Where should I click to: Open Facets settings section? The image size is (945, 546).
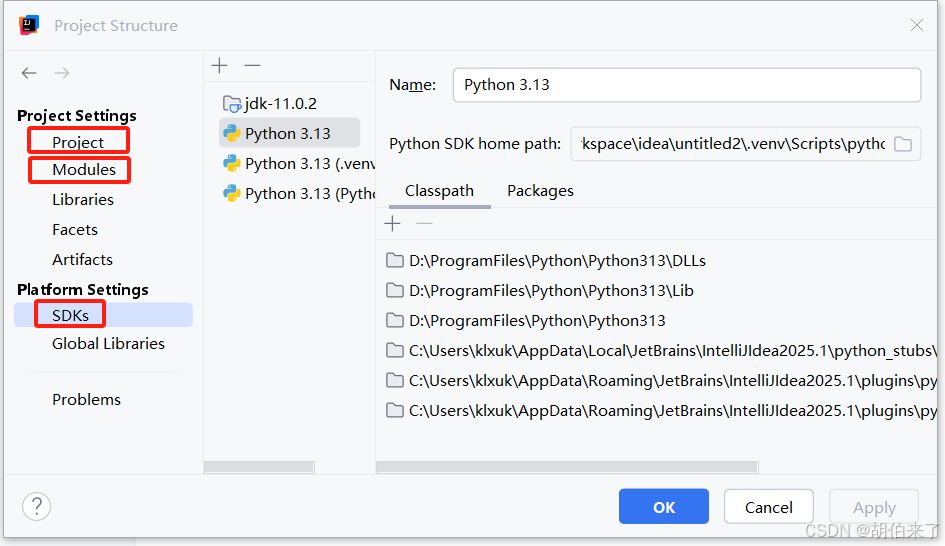[x=75, y=230]
